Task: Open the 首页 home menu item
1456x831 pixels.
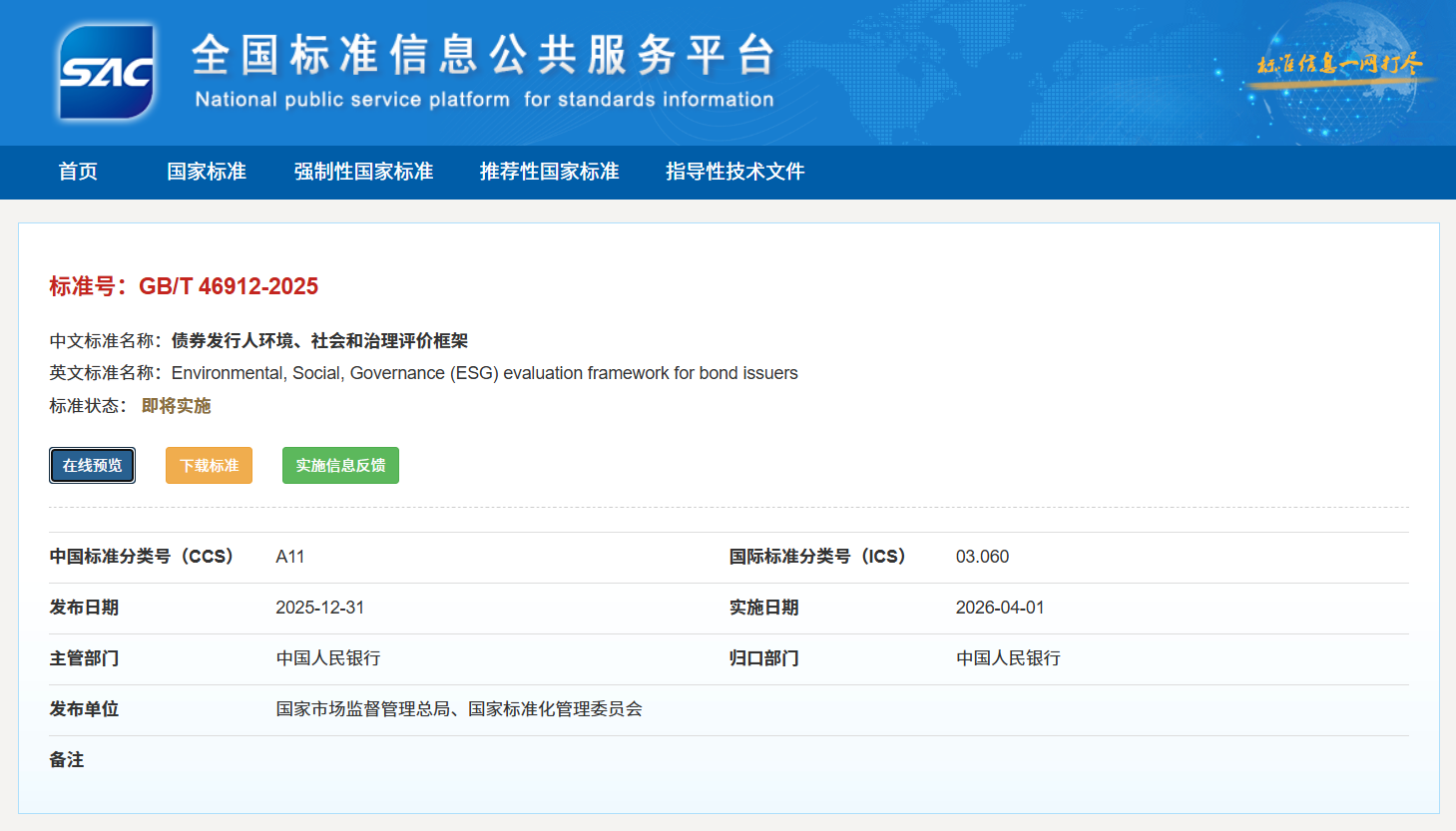Action: point(78,172)
